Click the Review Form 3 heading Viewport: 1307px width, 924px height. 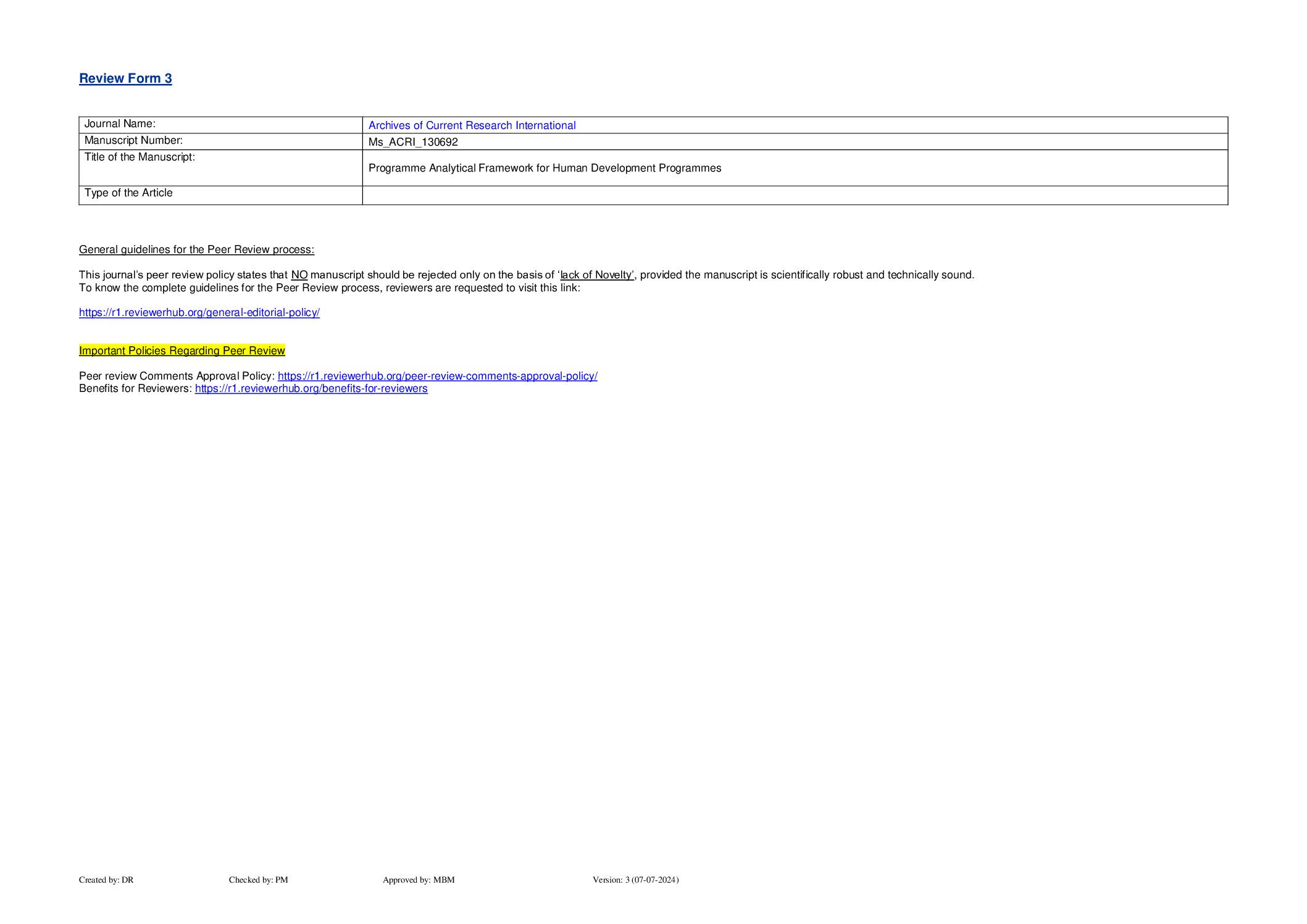click(x=125, y=78)
